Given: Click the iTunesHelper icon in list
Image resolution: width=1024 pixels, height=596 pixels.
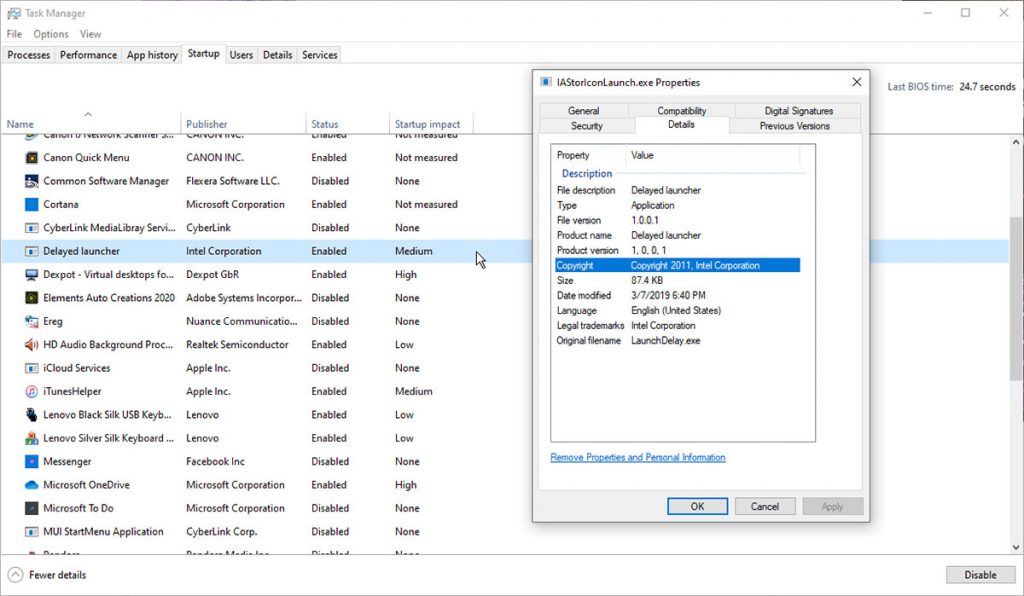Looking at the screenshot, I should [32, 391].
